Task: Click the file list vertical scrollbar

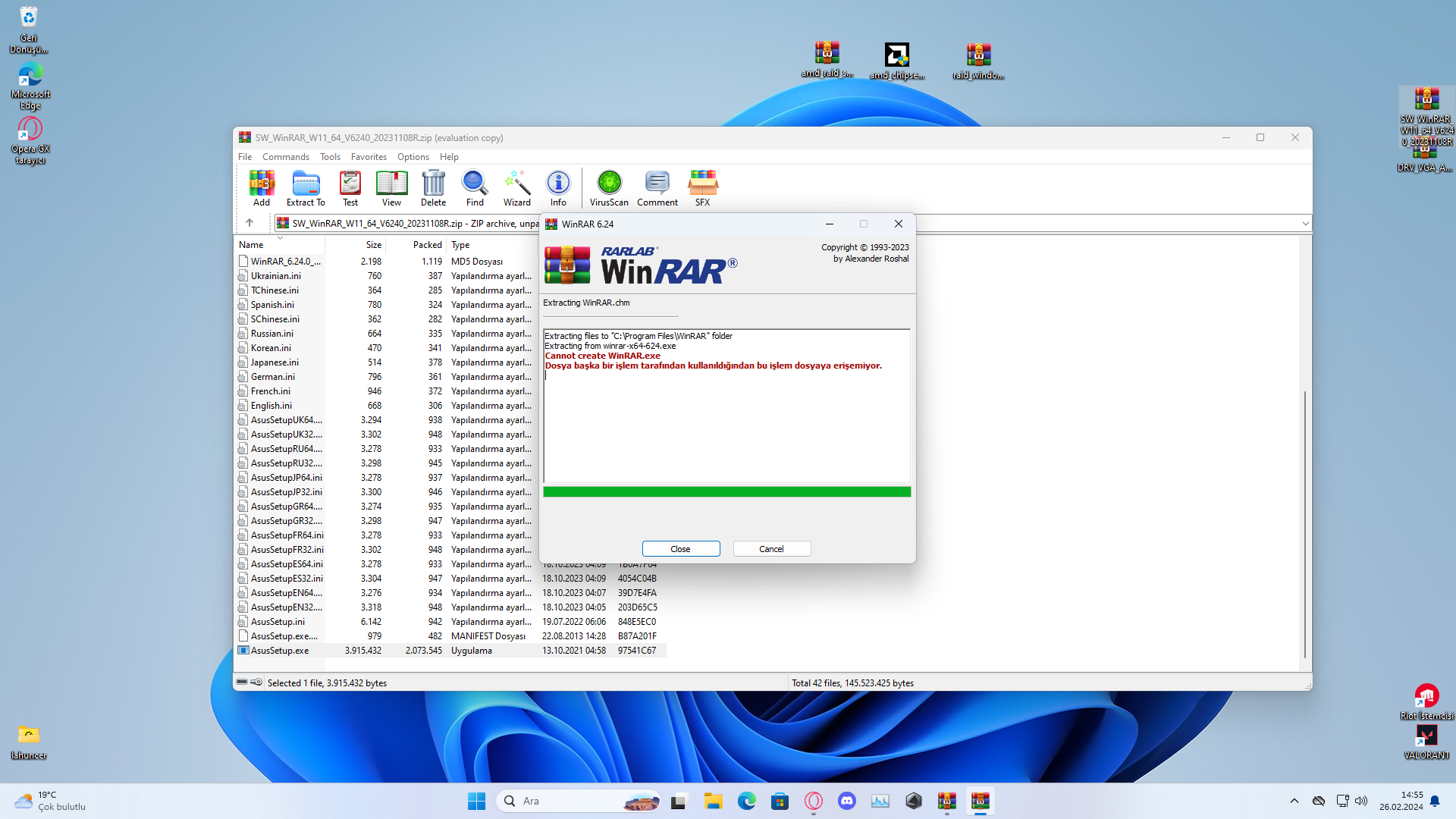Action: coord(1305,523)
